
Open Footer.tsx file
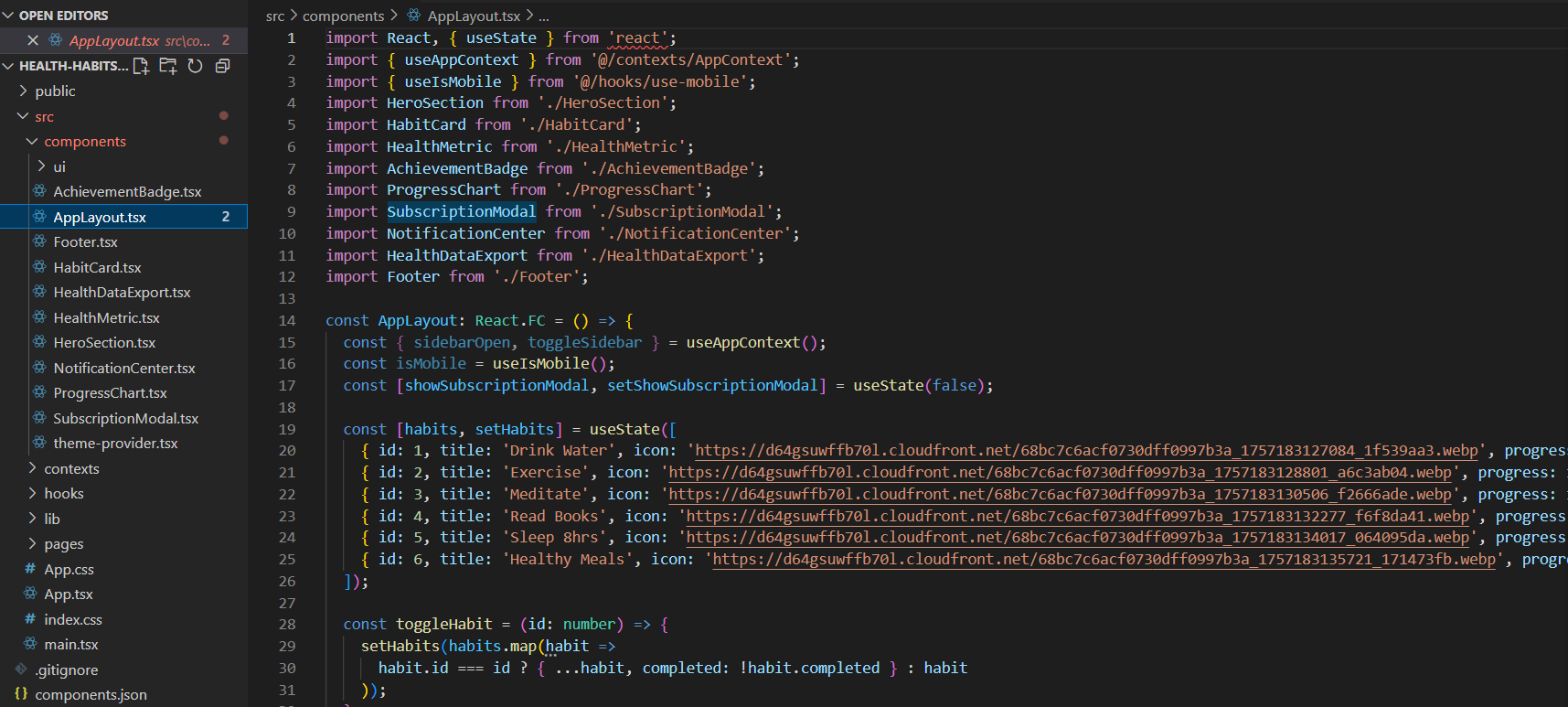pyautogui.click(x=85, y=241)
